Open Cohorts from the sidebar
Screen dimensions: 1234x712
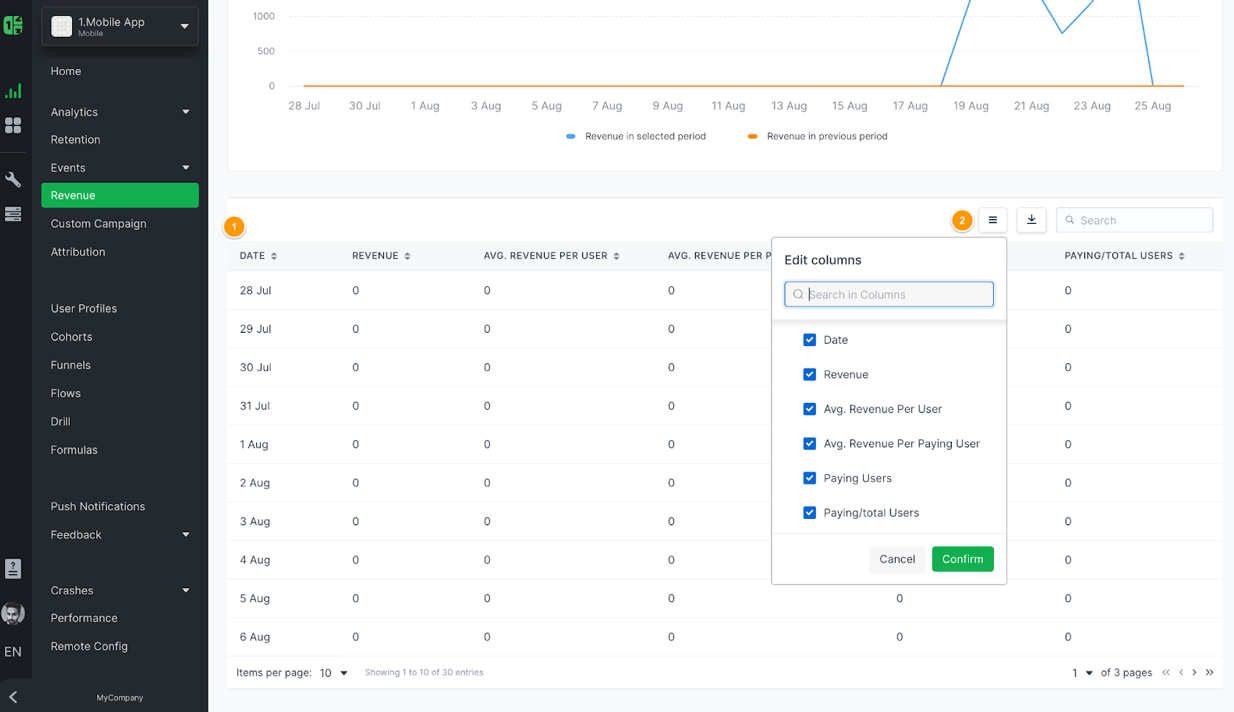(71, 337)
